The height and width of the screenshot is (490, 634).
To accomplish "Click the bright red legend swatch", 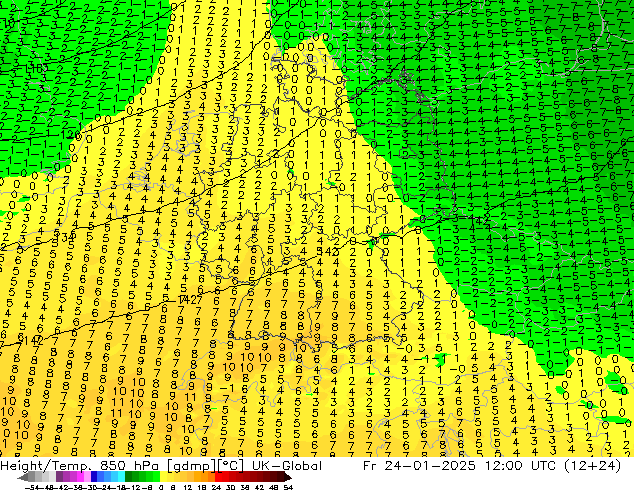I will (x=218, y=477).
